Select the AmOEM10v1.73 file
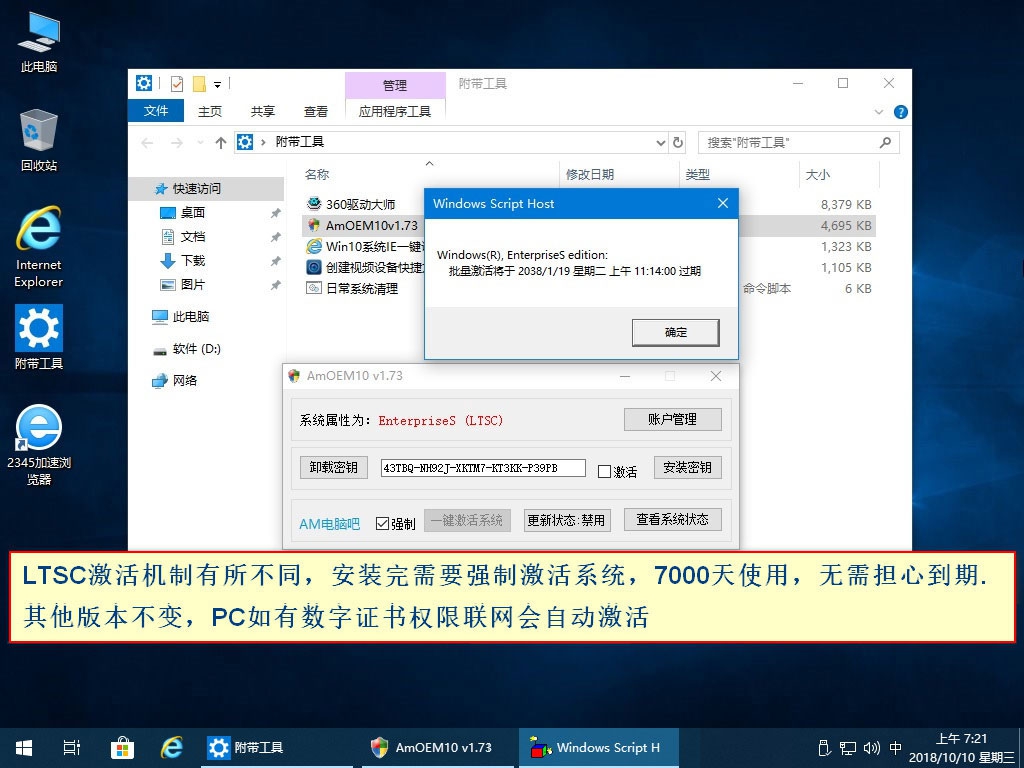The width and height of the screenshot is (1024, 768). (x=362, y=225)
